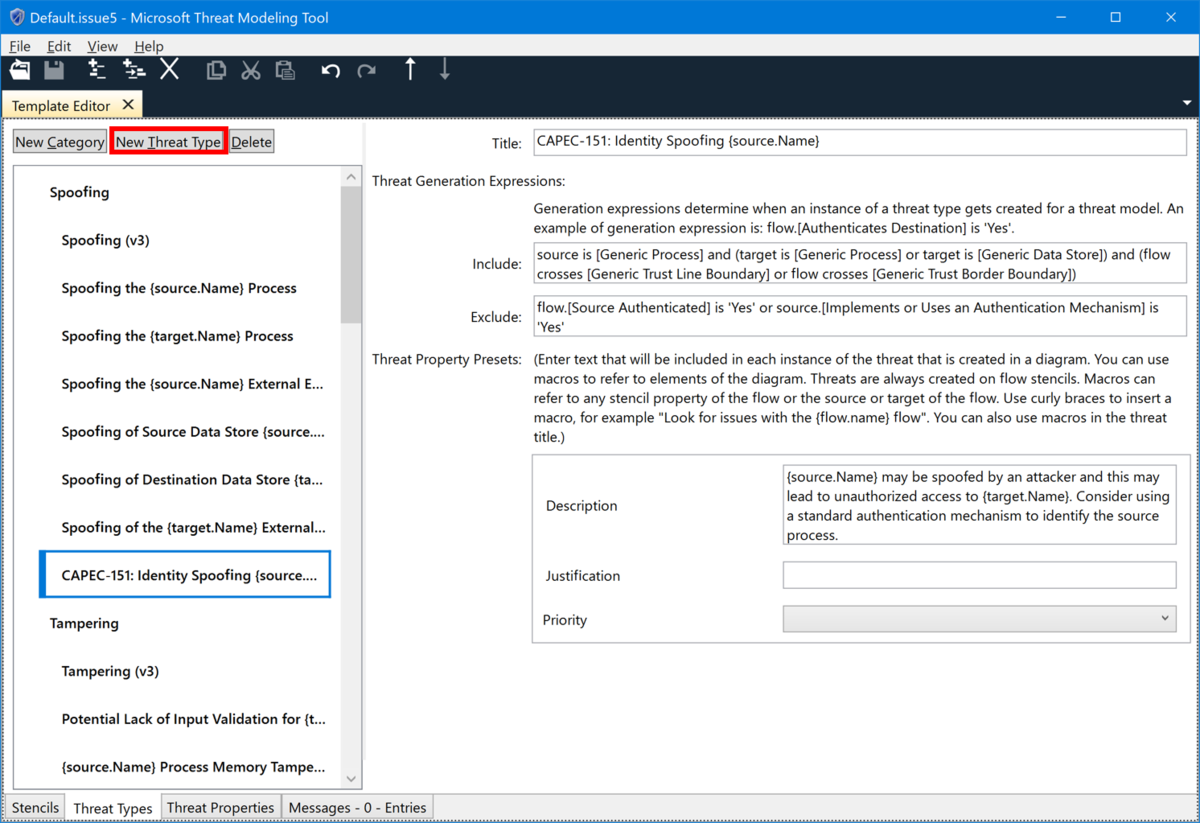Viewport: 1200px width, 823px height.
Task: Maximize the Threat Modeling Tool window
Action: 1116,17
